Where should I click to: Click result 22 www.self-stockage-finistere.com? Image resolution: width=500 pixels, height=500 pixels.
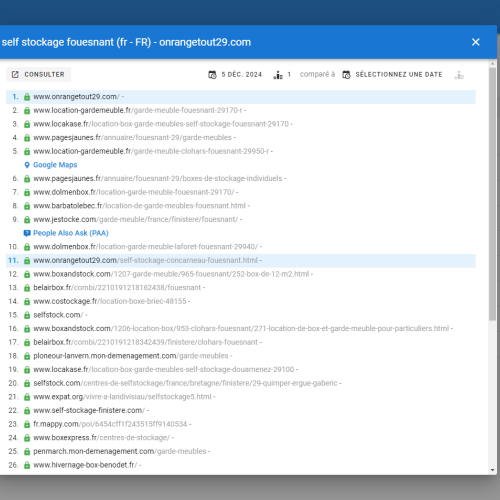point(89,410)
